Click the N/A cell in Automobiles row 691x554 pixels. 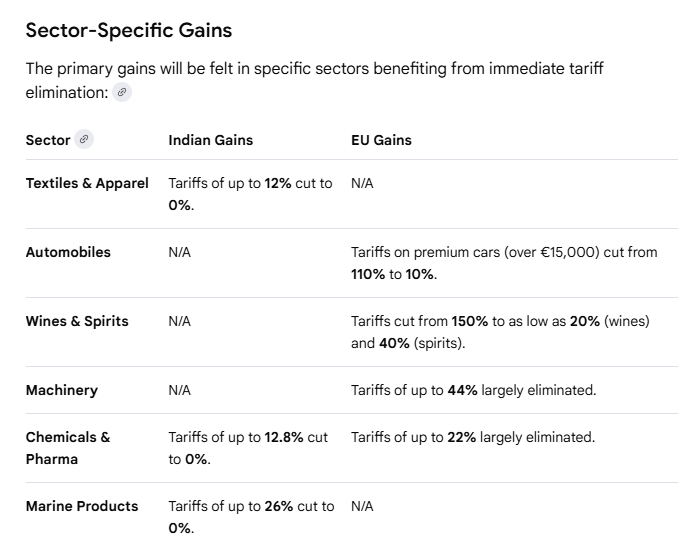pos(179,252)
